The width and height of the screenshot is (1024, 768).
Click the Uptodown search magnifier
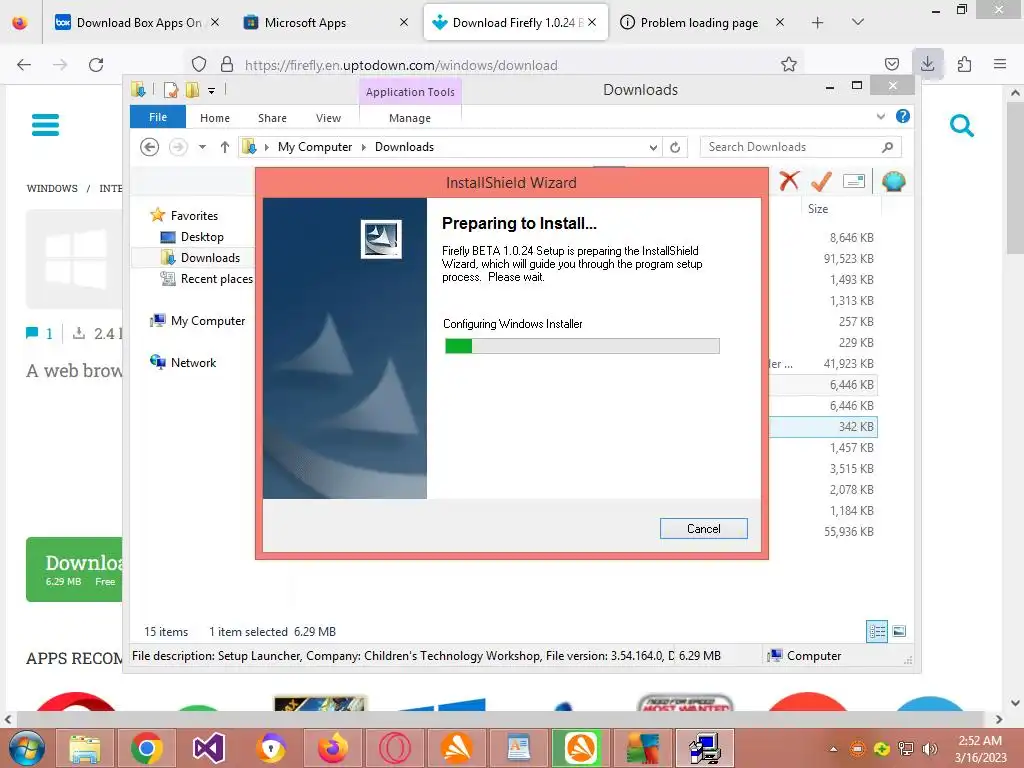tap(961, 125)
